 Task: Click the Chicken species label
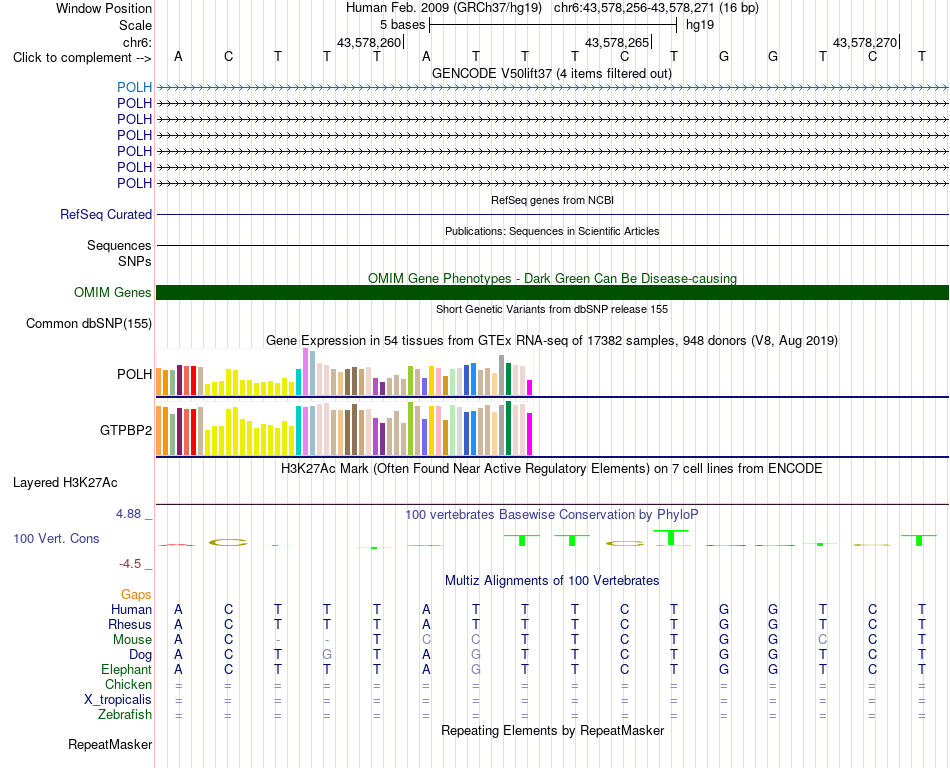pyautogui.click(x=128, y=684)
